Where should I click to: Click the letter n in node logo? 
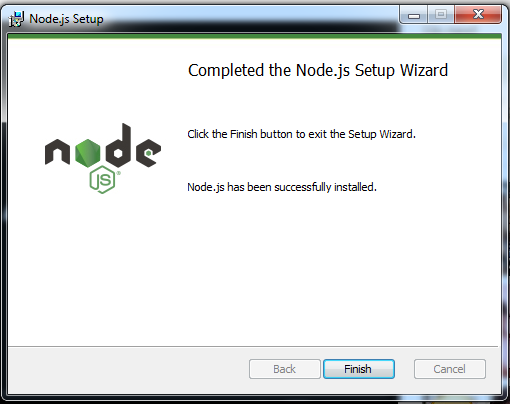pos(57,152)
